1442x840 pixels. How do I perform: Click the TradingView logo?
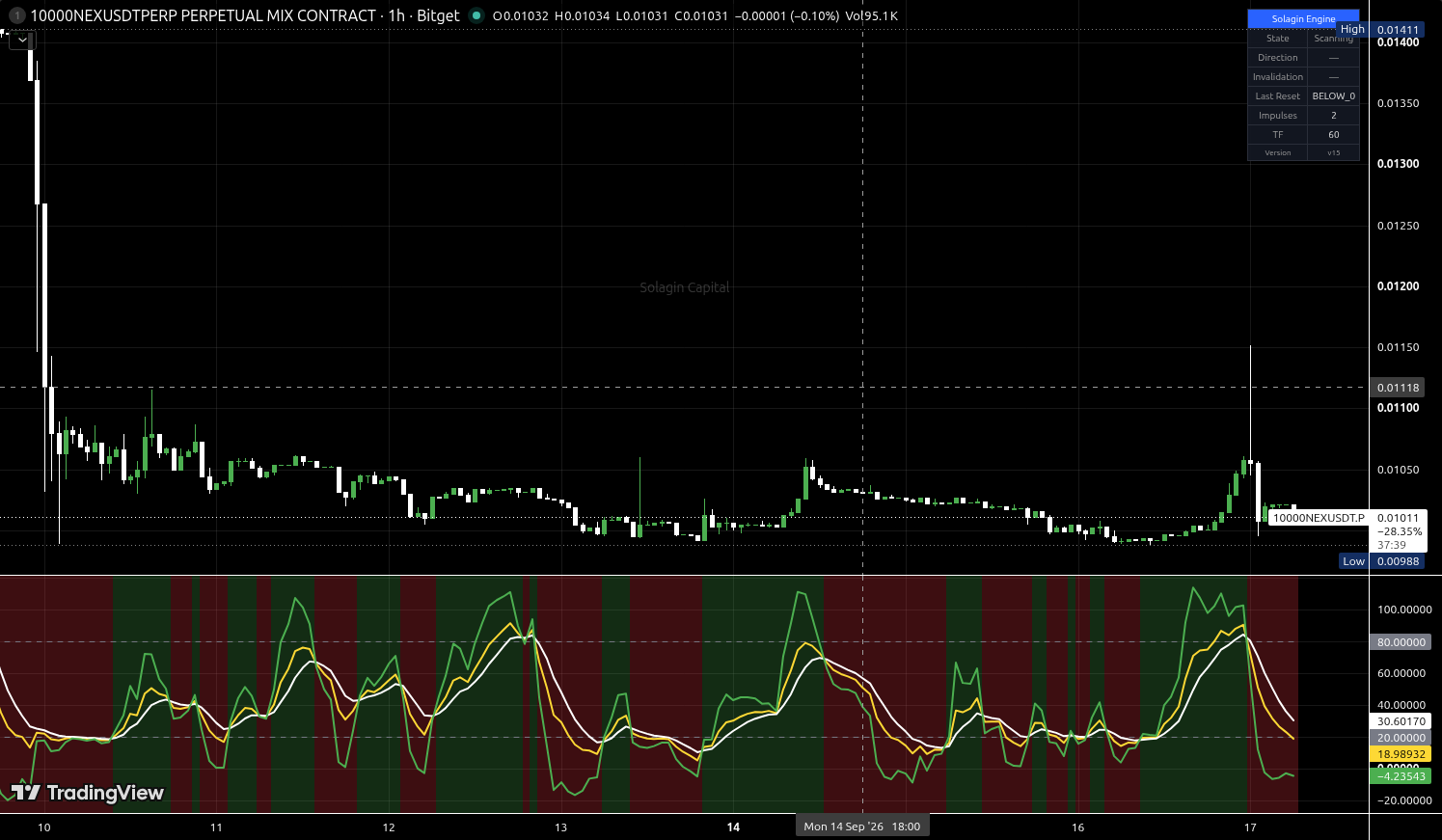click(88, 793)
